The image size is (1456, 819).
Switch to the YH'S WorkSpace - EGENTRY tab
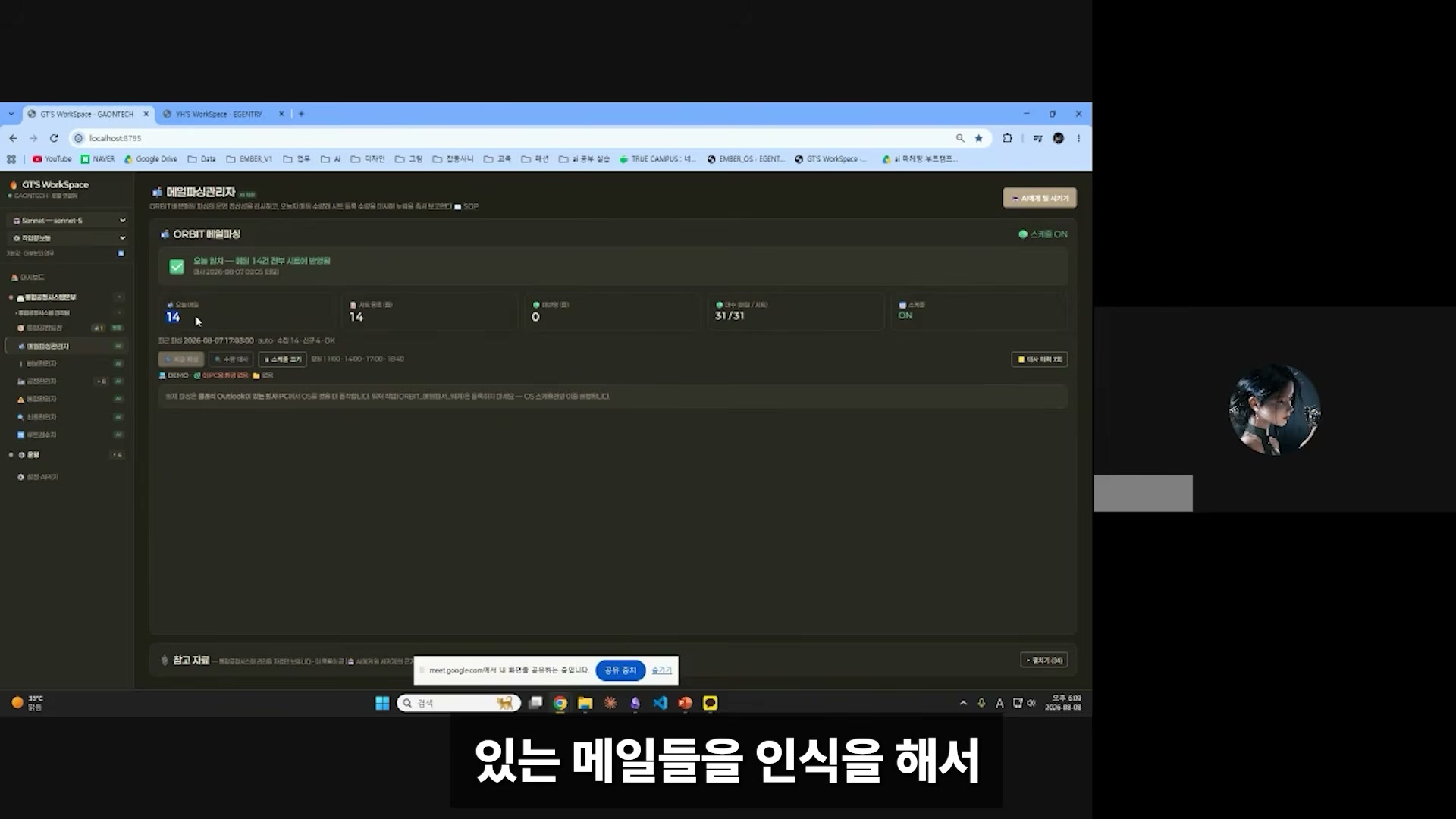click(218, 114)
